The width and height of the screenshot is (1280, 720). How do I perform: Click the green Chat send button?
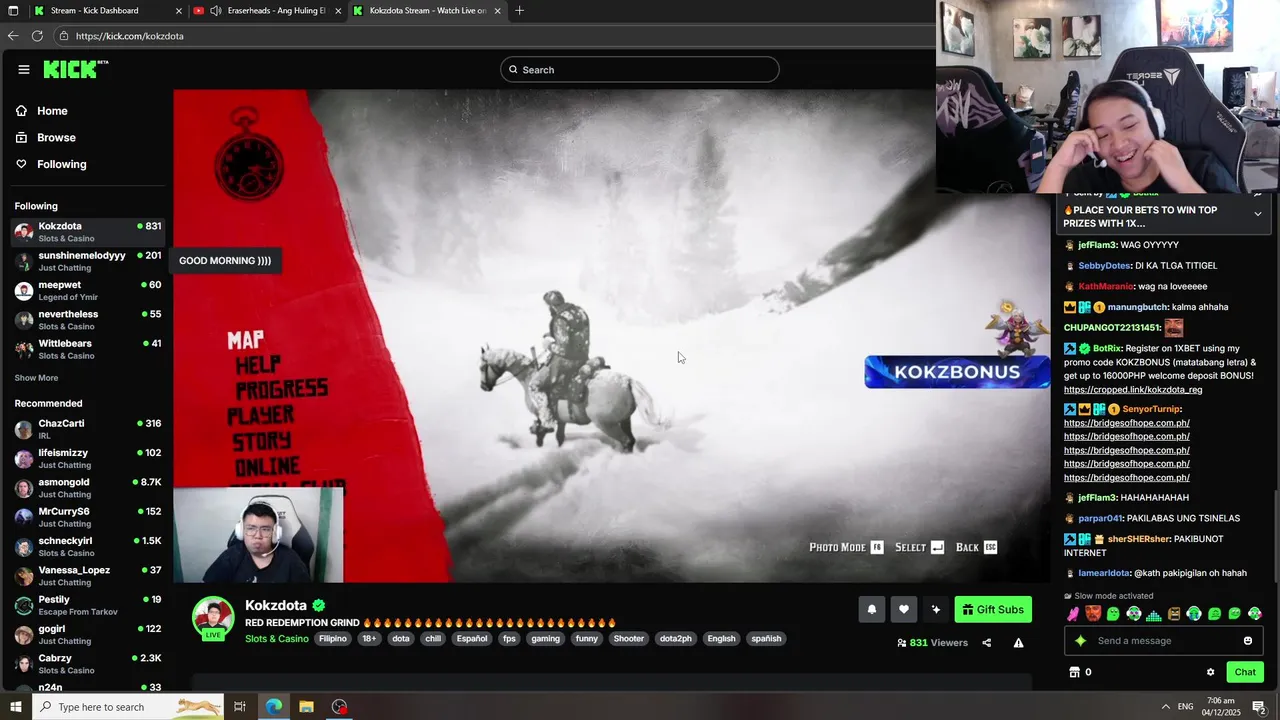pyautogui.click(x=1245, y=672)
